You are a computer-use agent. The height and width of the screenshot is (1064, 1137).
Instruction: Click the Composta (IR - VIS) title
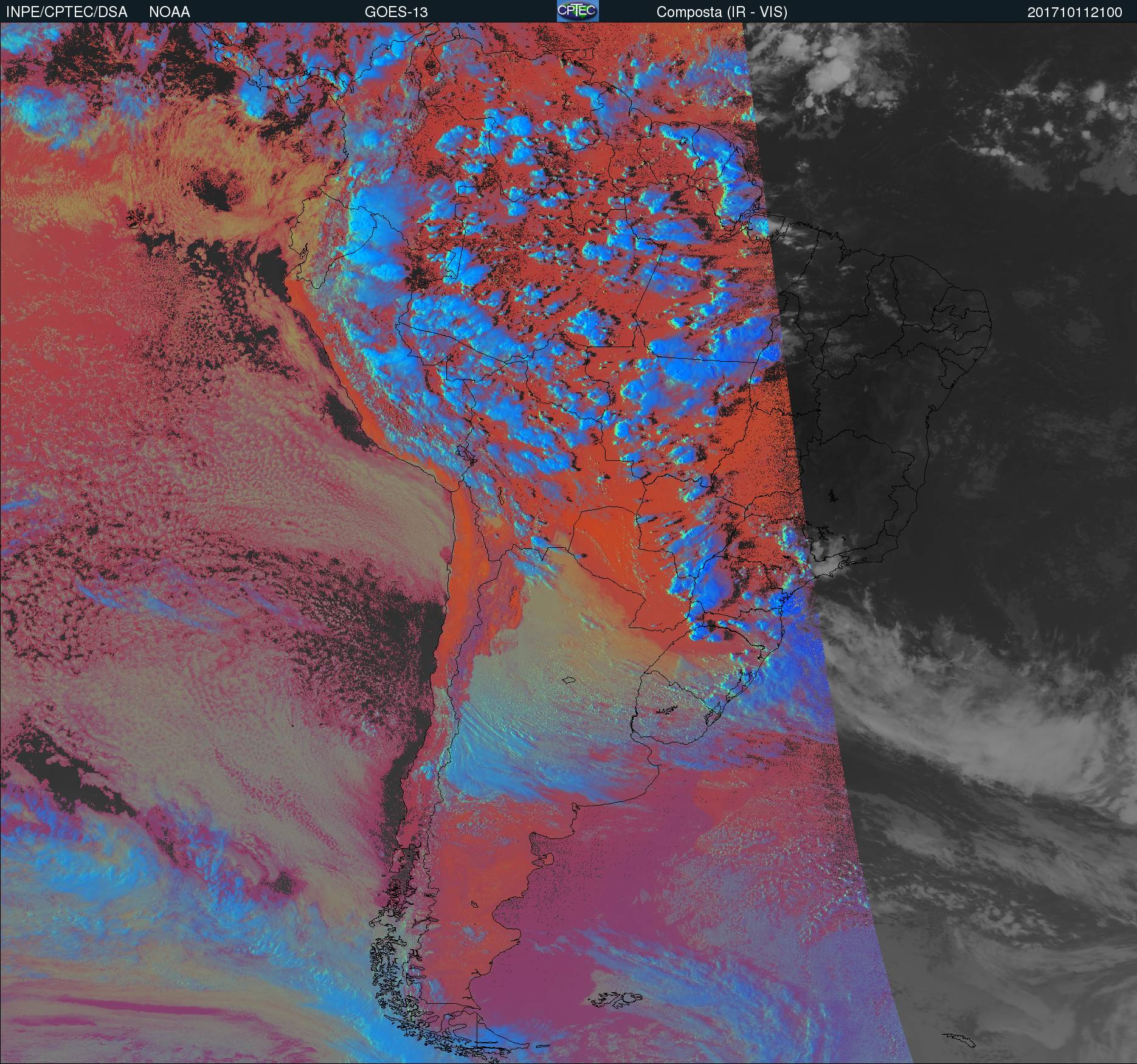pyautogui.click(x=722, y=12)
